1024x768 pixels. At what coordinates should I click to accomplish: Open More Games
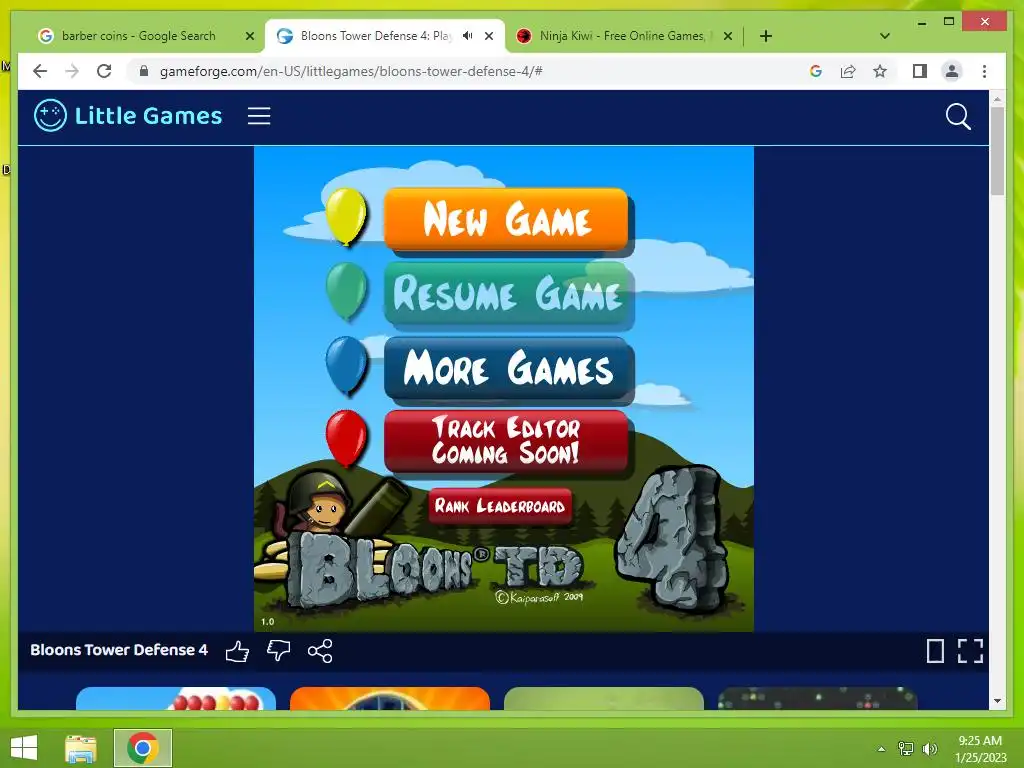506,367
